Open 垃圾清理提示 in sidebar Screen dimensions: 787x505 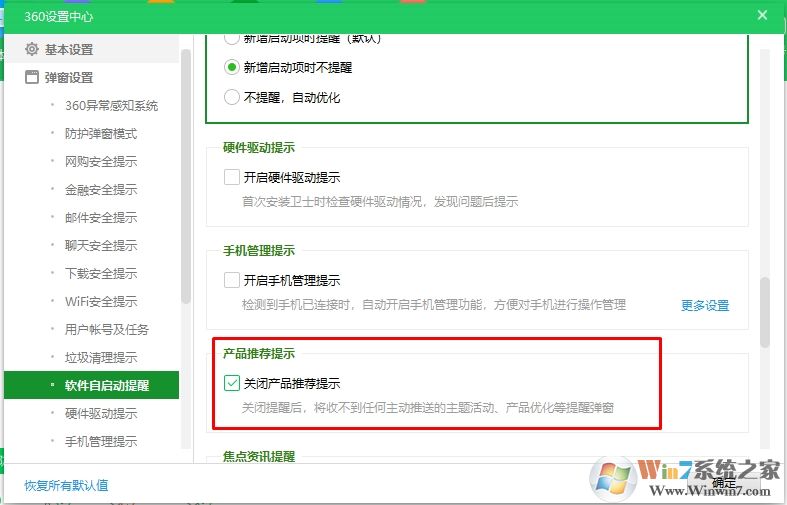[x=100, y=358]
